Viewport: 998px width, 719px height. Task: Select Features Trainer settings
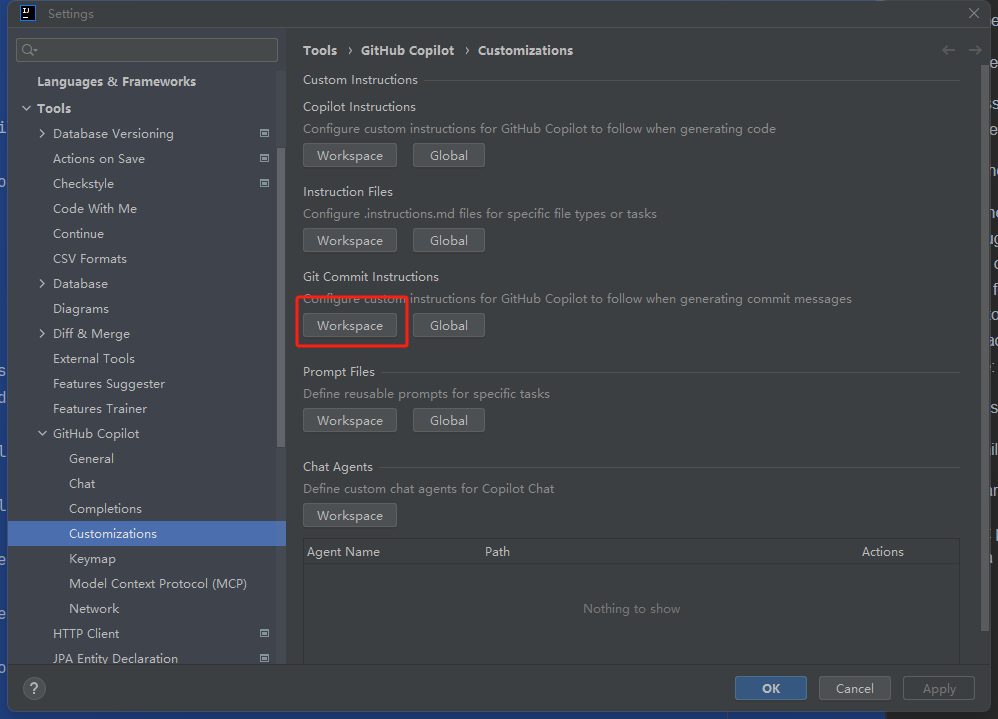pos(100,408)
